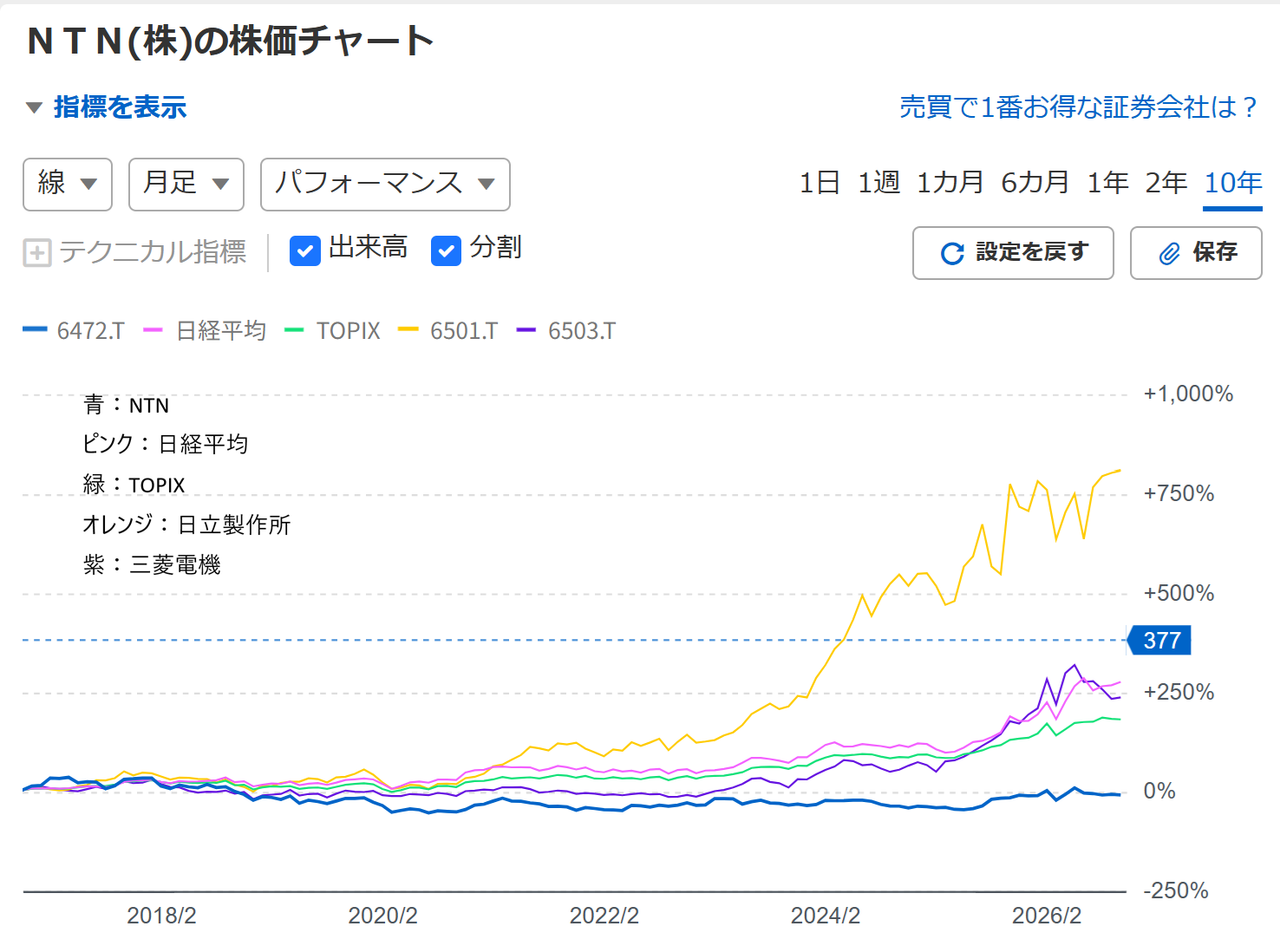The height and width of the screenshot is (938, 1280).
Task: Expand テクニカル指標 with the plus icon
Action: tap(37, 252)
